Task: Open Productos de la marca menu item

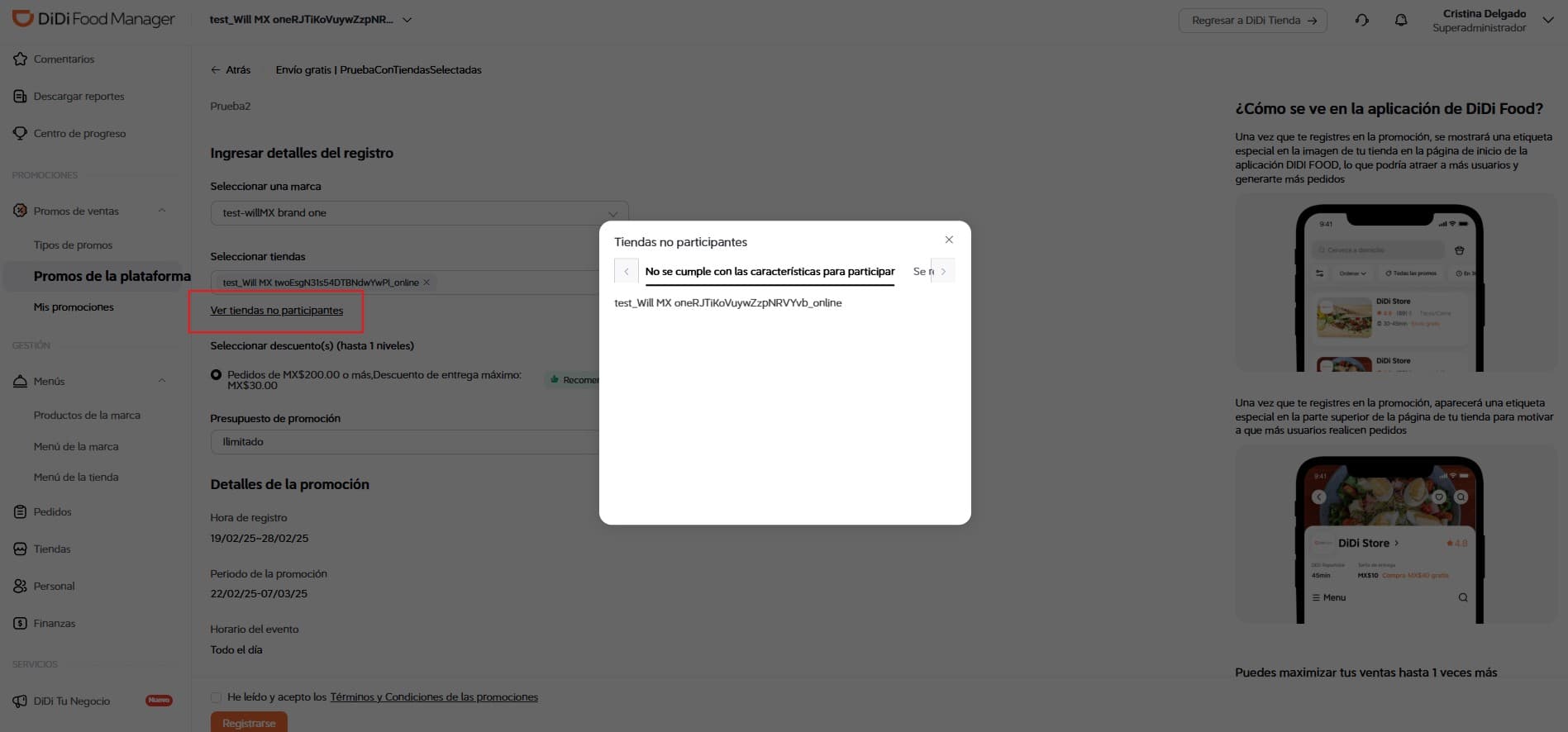Action: click(87, 416)
